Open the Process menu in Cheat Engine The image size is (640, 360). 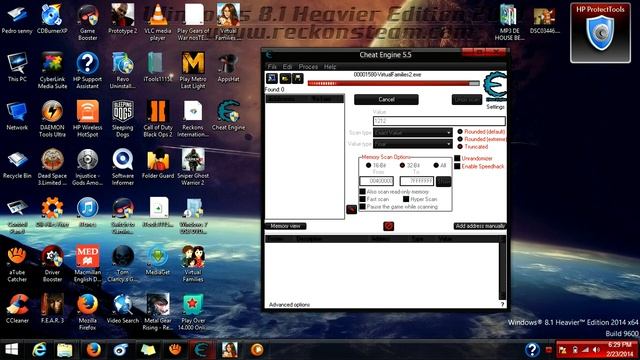click(308, 67)
